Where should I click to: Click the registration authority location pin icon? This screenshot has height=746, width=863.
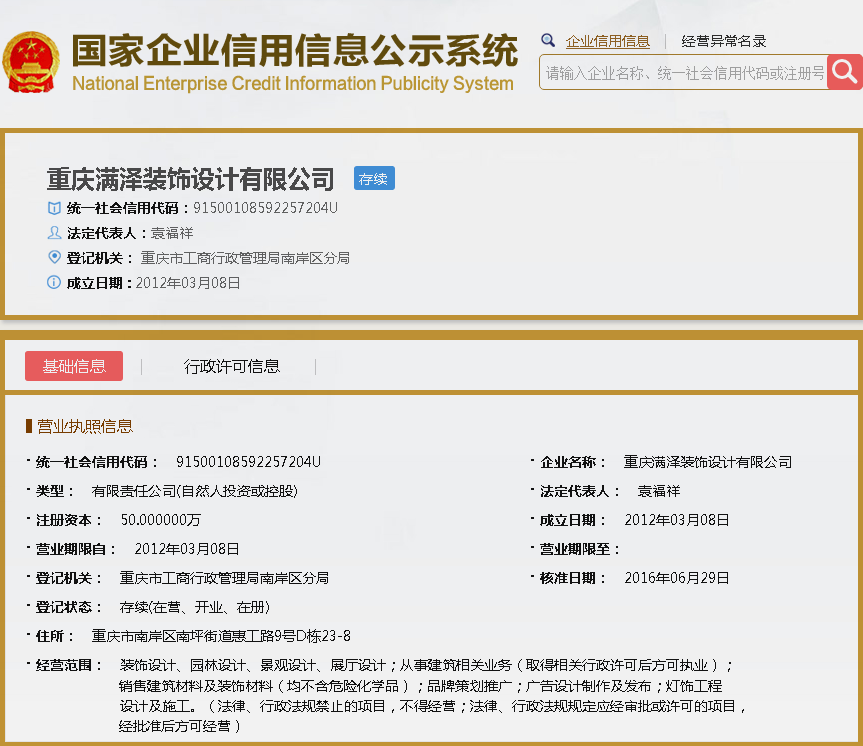click(x=54, y=257)
